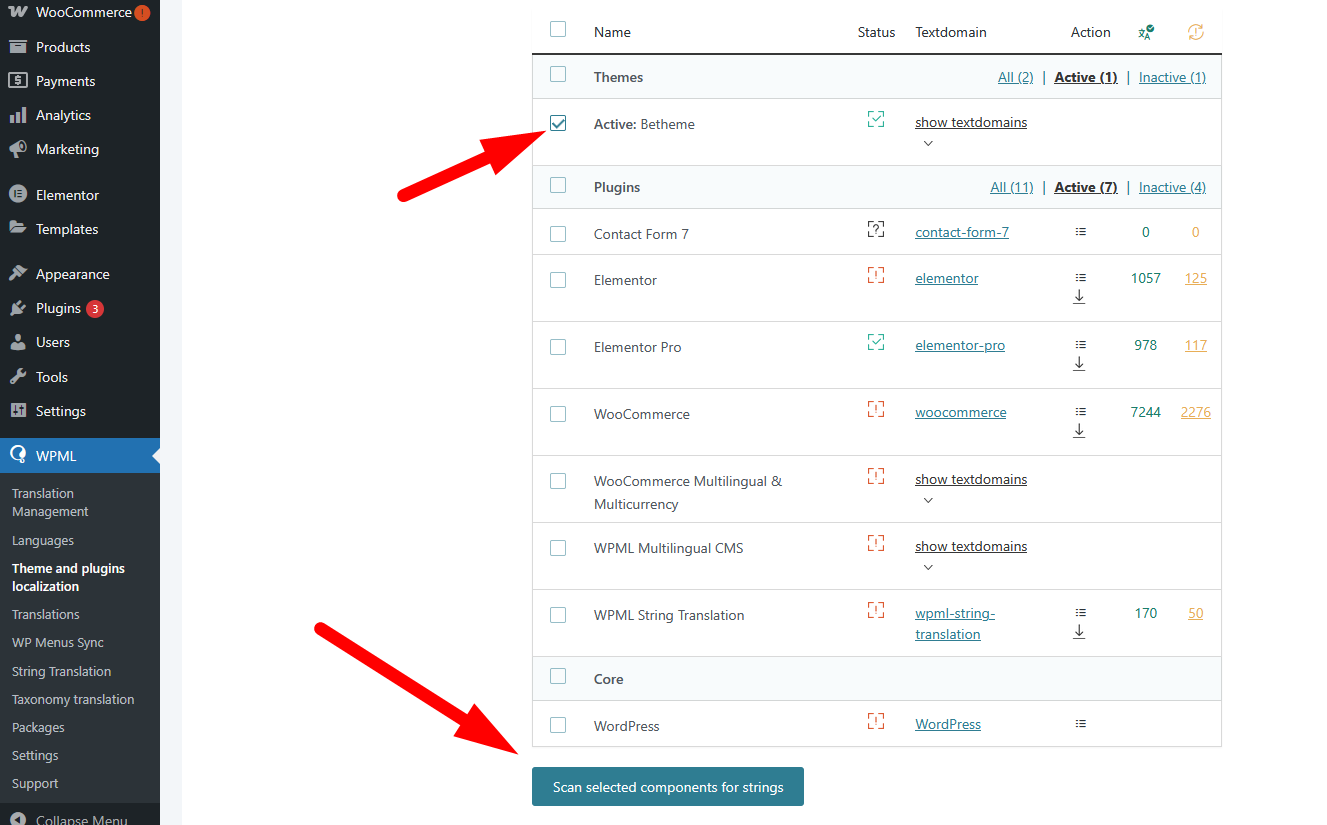The image size is (1327, 825).
Task: Check the Elementor plugin checkbox
Action: [x=558, y=280]
